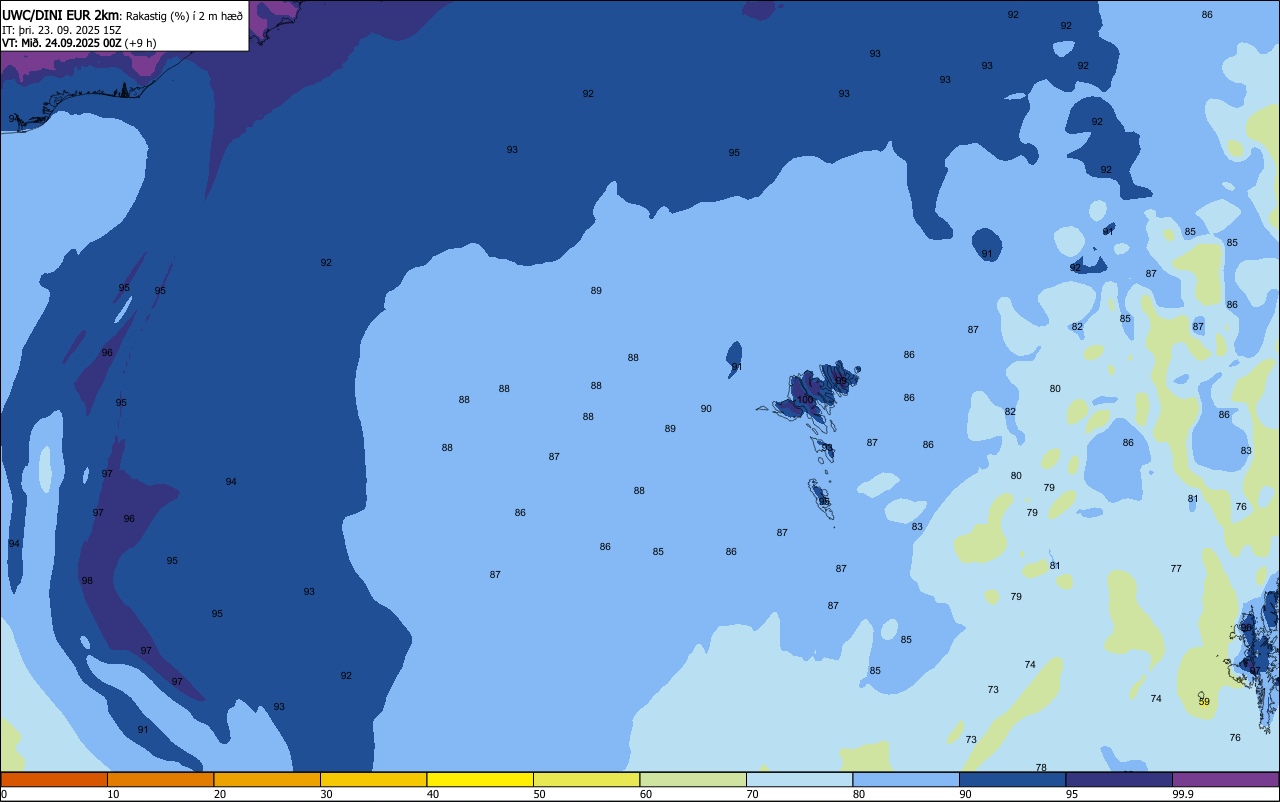The height and width of the screenshot is (802, 1280).
Task: Select the "40" legend tick label
Action: pyautogui.click(x=433, y=794)
